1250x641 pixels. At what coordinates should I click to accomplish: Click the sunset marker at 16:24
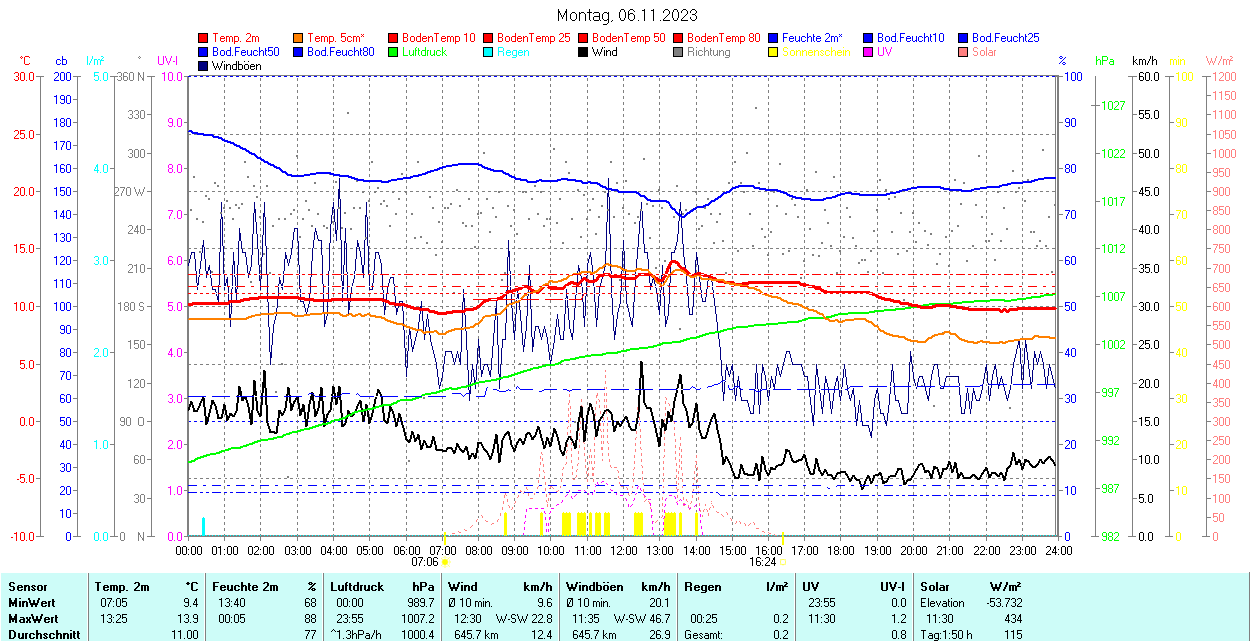pos(782,538)
